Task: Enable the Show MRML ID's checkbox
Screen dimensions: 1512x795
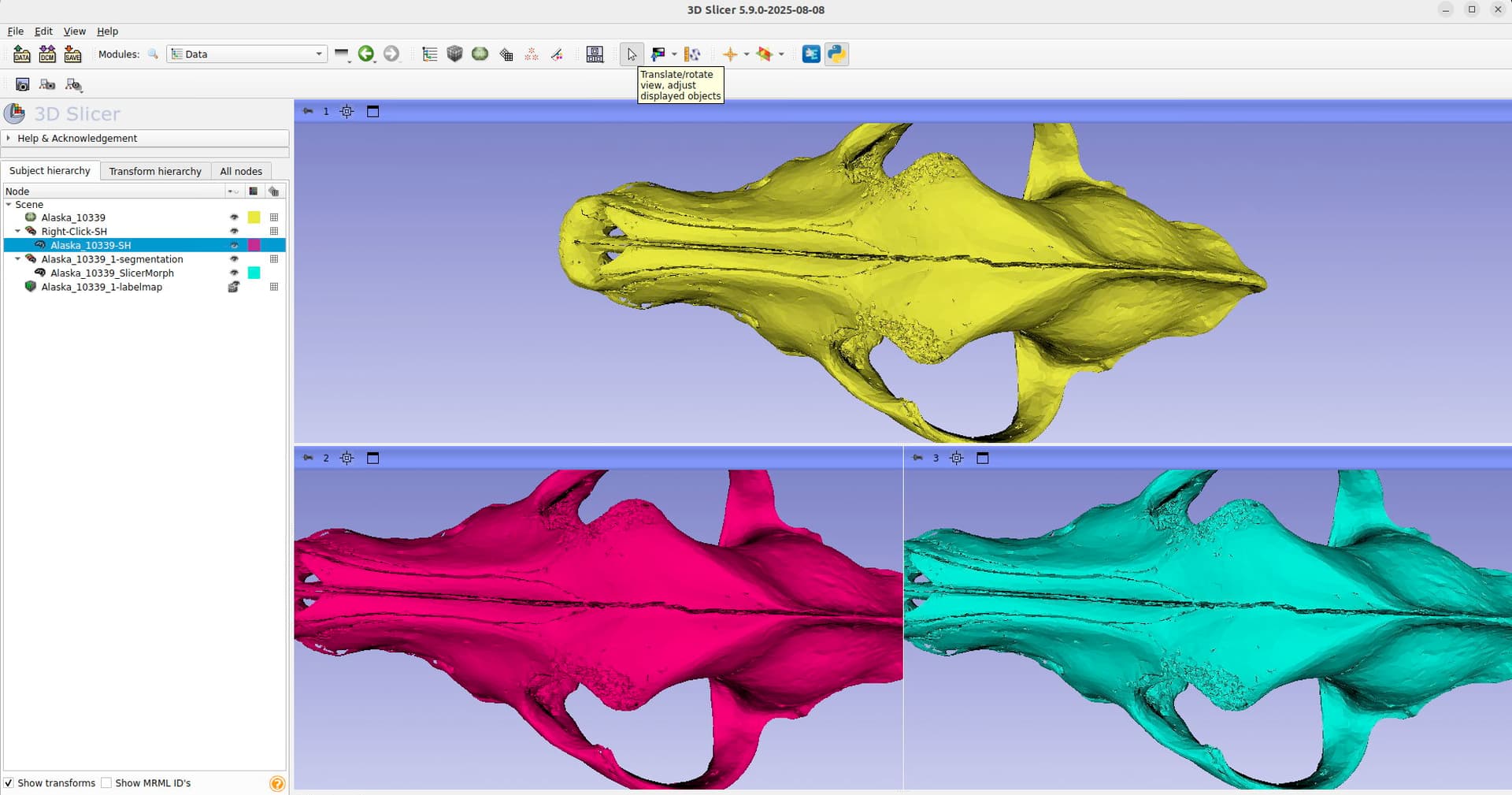Action: pyautogui.click(x=106, y=783)
